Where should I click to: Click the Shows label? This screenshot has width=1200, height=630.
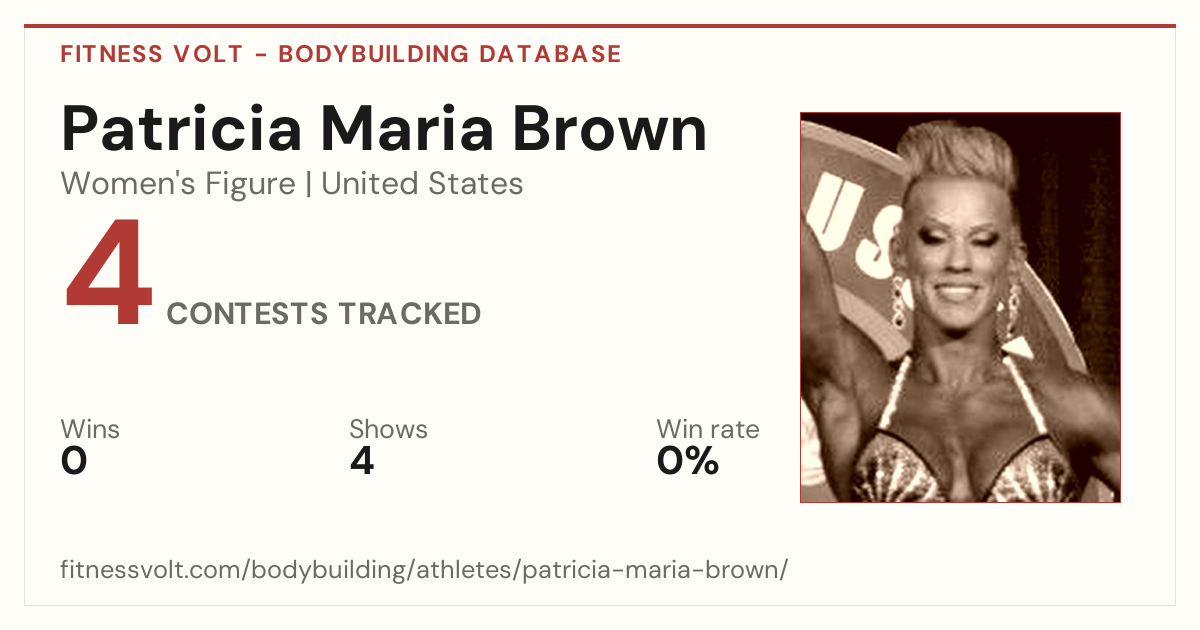[388, 429]
